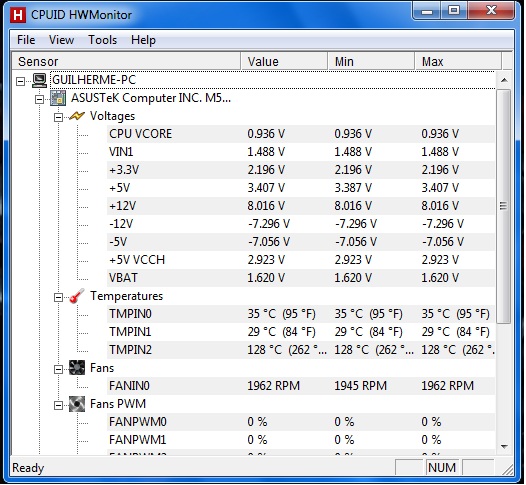Open the File menu

26,40
